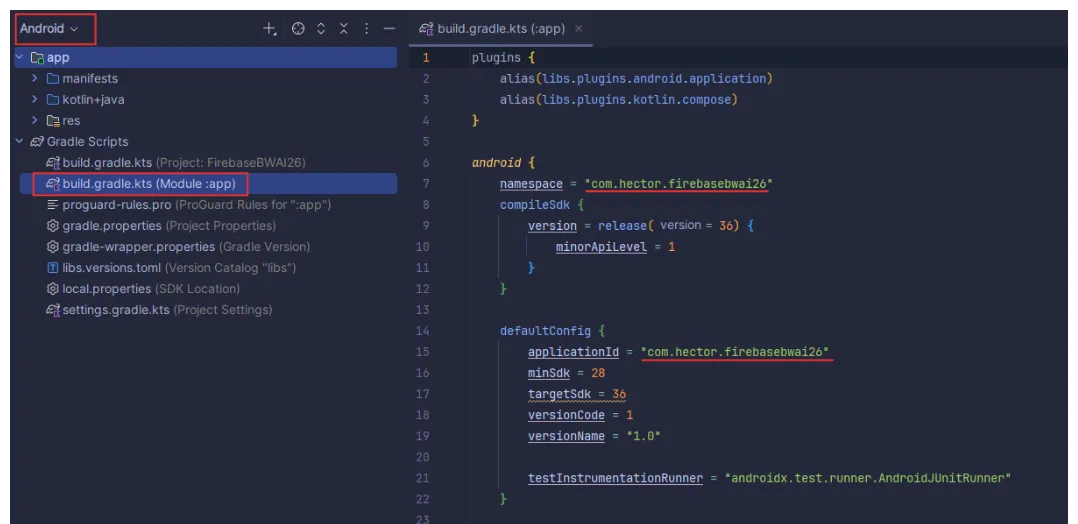Image resolution: width=1078 pixels, height=524 pixels.
Task: Click the collapse all icon in project panel
Action: point(344,28)
